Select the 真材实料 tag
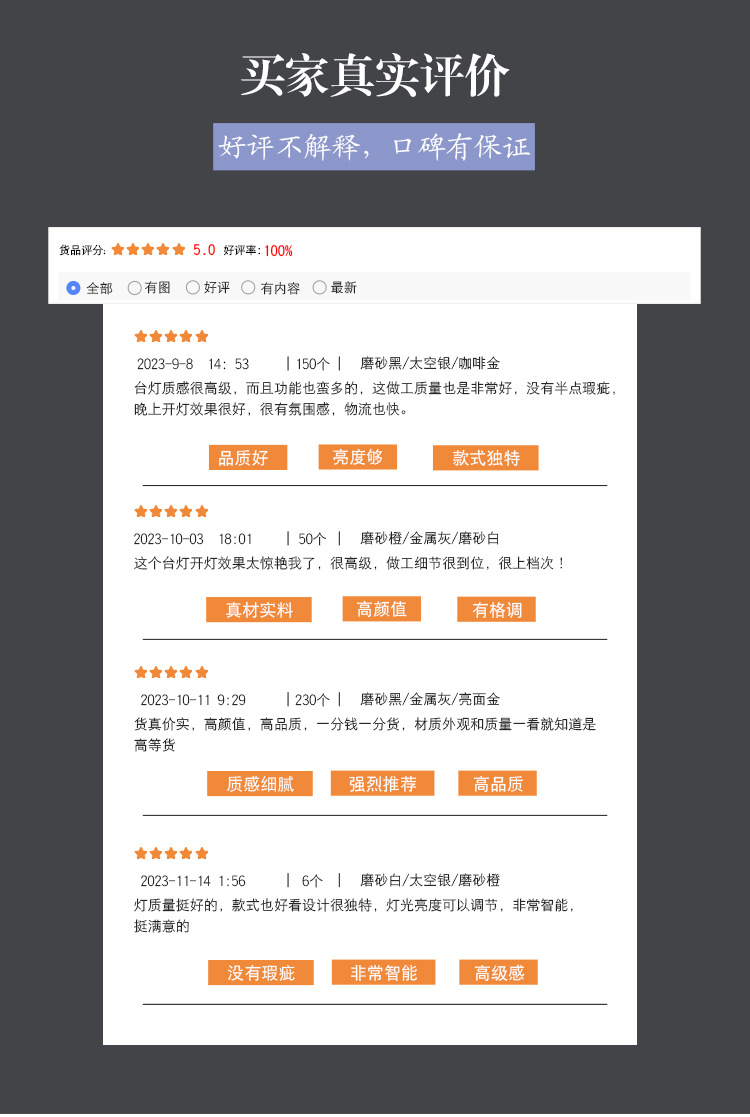This screenshot has width=750, height=1117. [x=259, y=610]
